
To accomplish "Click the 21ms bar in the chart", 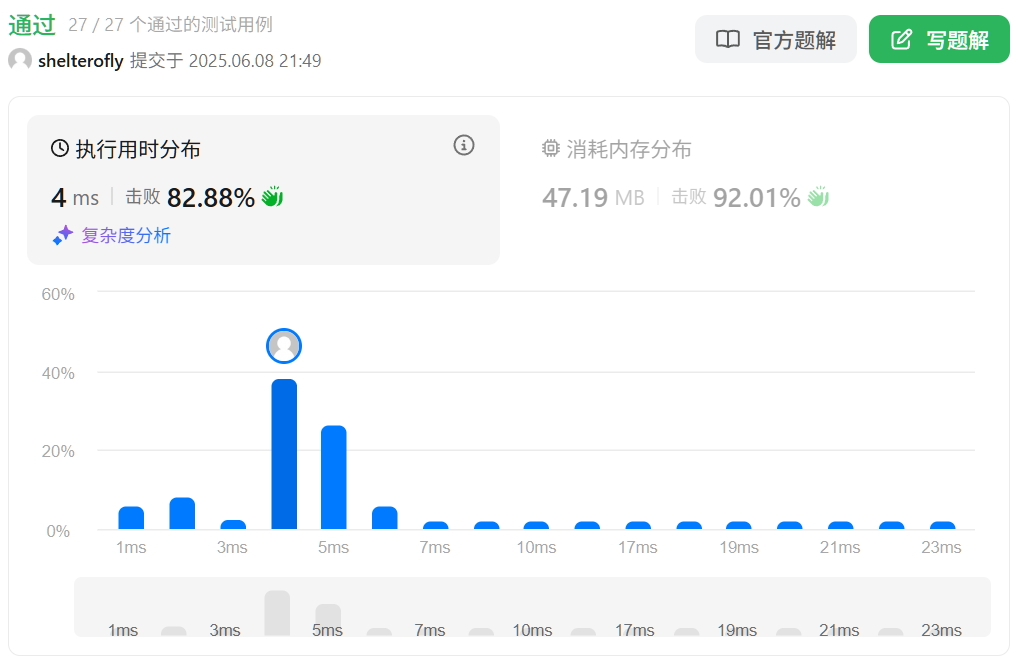I will [841, 526].
